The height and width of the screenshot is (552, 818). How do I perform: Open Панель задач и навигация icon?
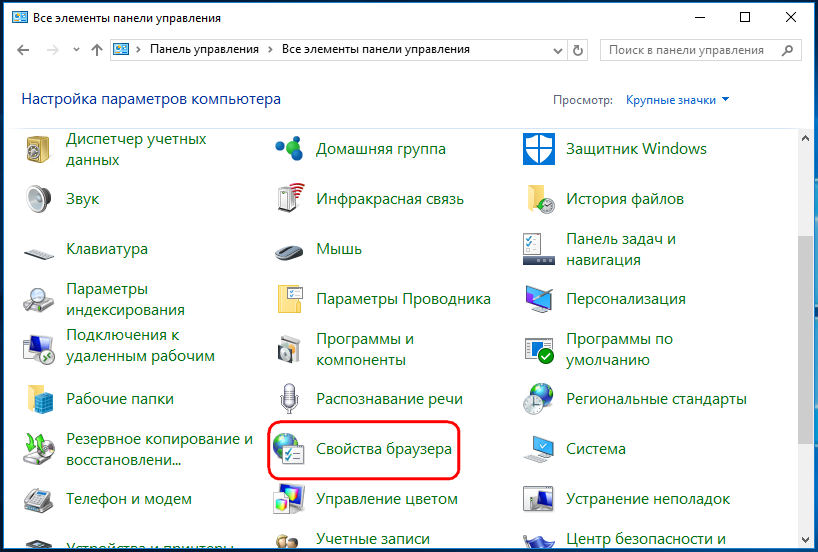pyautogui.click(x=538, y=249)
